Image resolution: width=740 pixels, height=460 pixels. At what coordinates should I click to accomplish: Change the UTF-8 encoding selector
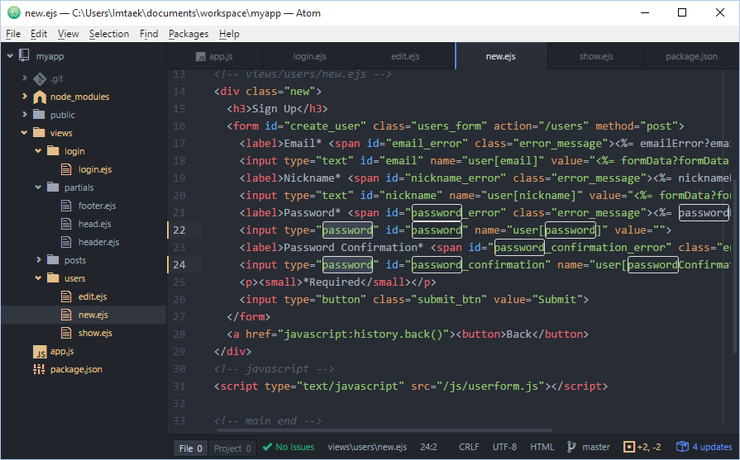click(505, 447)
